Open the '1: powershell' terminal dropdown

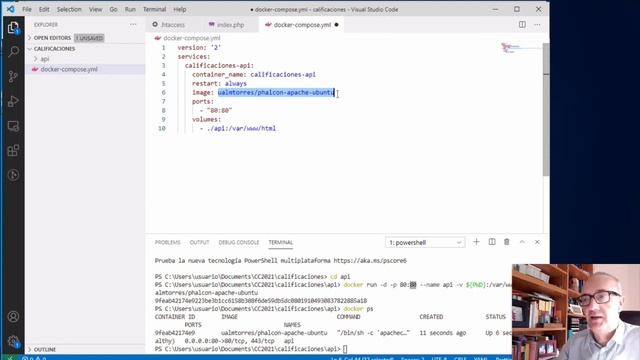pyautogui.click(x=425, y=242)
